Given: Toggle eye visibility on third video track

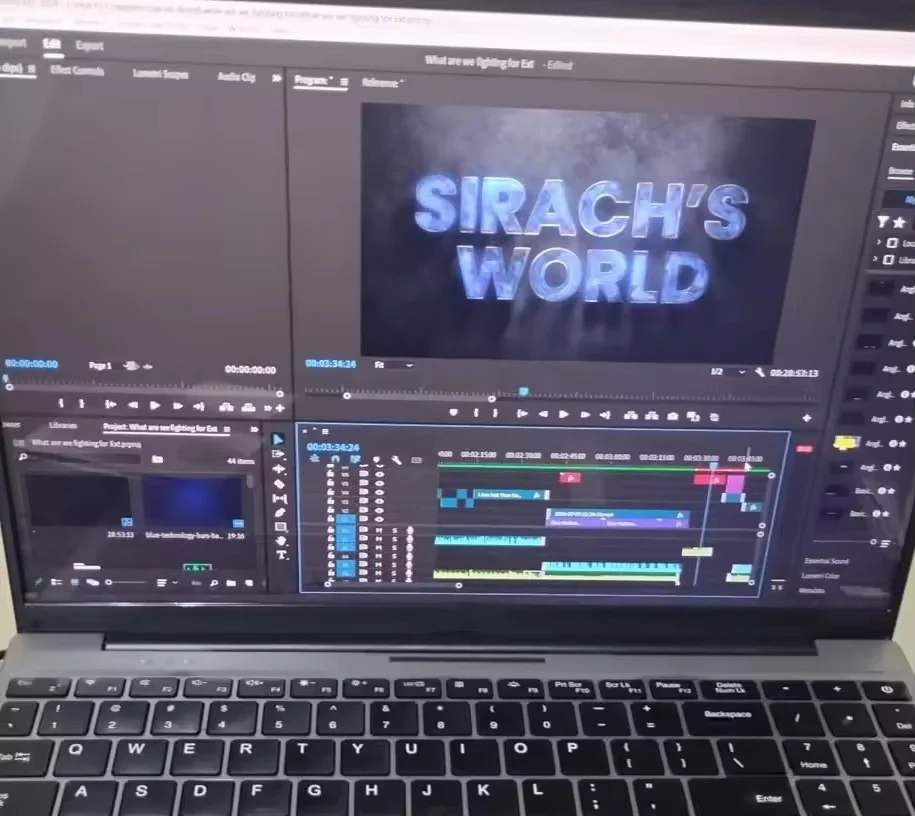Looking at the screenshot, I should tap(380, 483).
